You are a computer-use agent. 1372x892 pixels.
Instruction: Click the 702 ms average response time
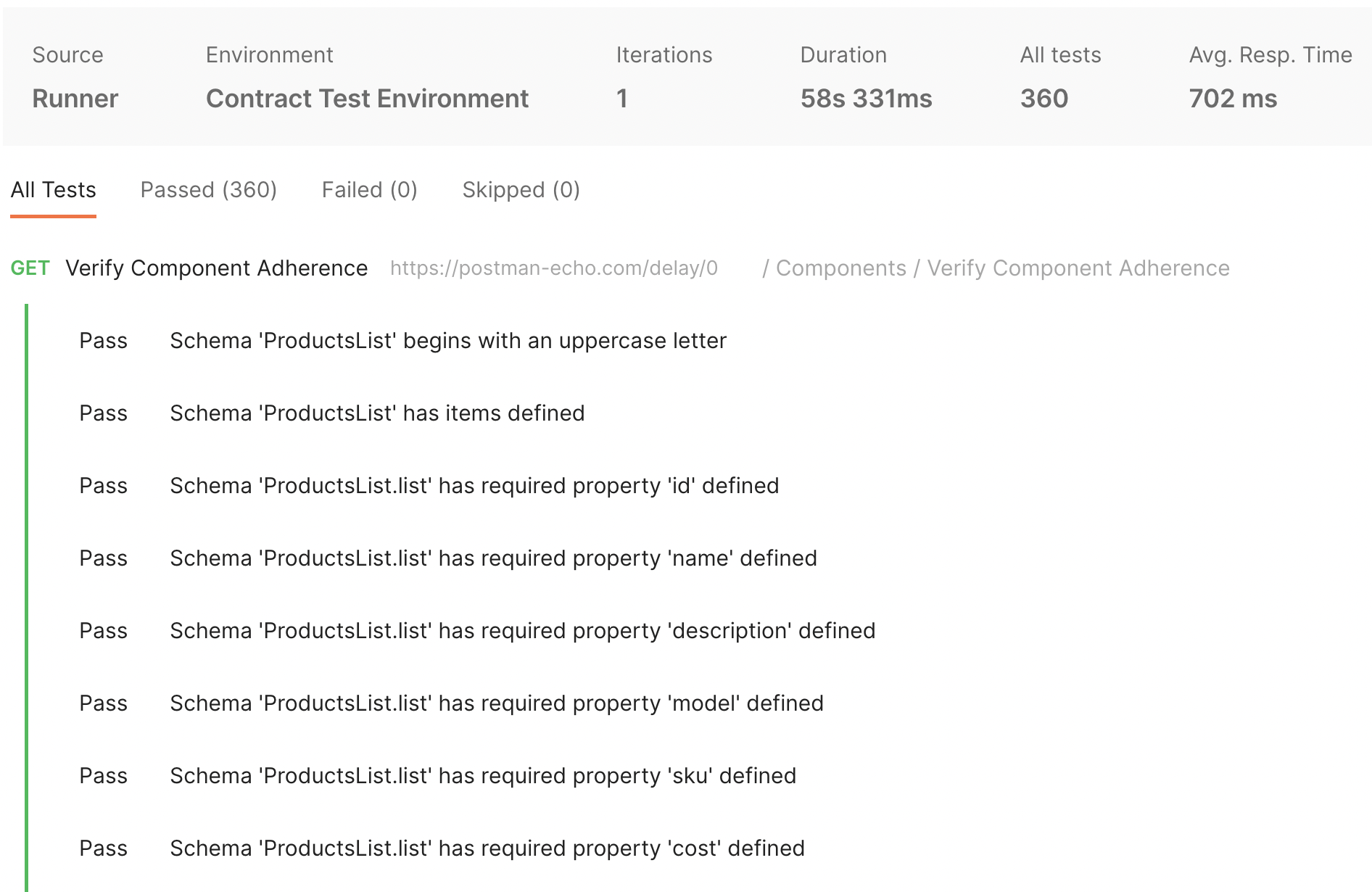click(1233, 99)
